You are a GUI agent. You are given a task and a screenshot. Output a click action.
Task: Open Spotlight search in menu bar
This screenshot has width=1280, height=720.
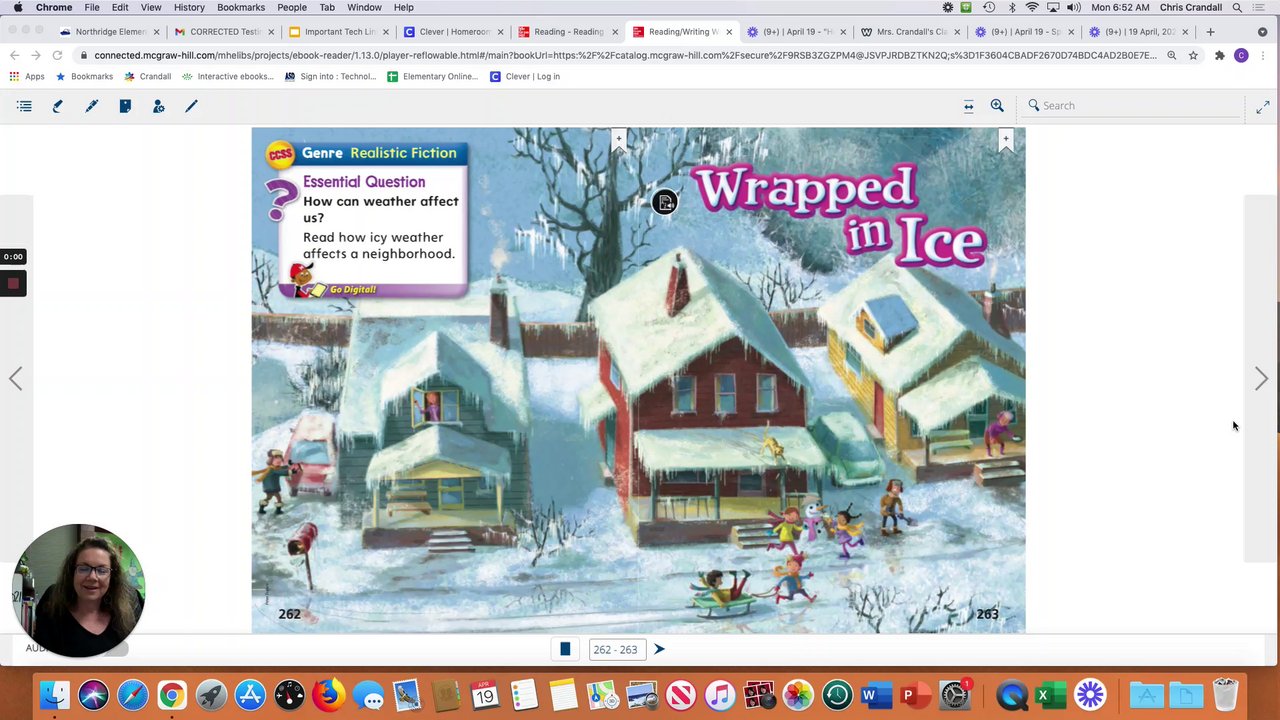coord(1237,7)
